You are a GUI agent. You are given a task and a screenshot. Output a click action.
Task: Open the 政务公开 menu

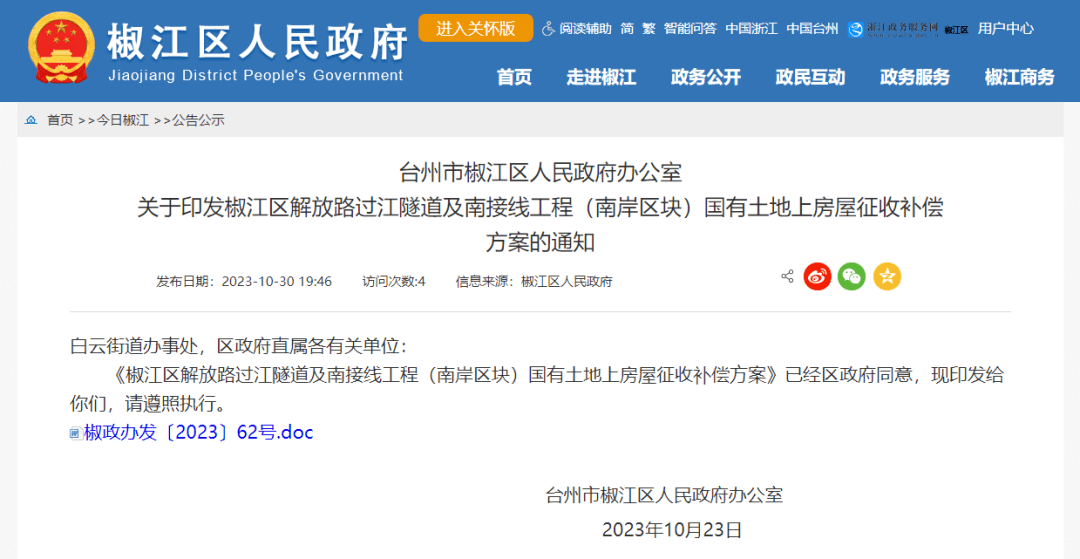pyautogui.click(x=706, y=78)
